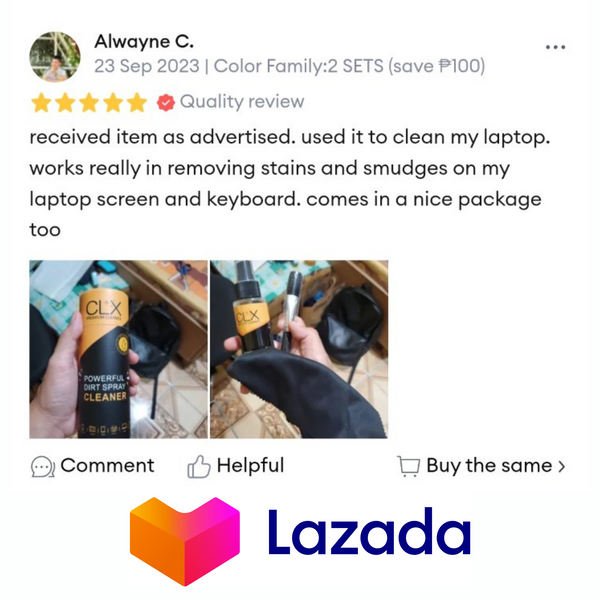The height and width of the screenshot is (600, 600).
Task: Click the review body text
Action: (290, 183)
